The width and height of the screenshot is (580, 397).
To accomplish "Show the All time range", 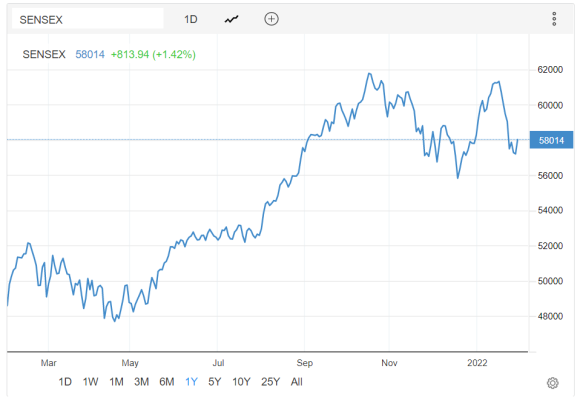I will tap(297, 382).
